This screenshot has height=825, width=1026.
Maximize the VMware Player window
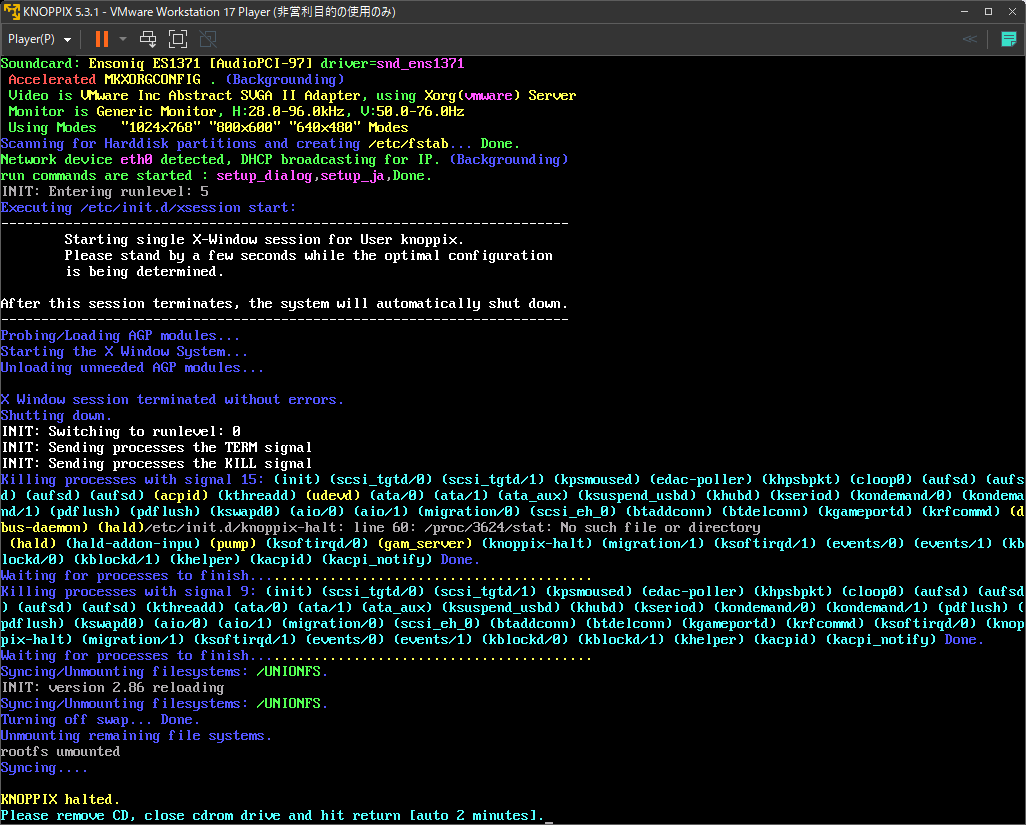[988, 12]
